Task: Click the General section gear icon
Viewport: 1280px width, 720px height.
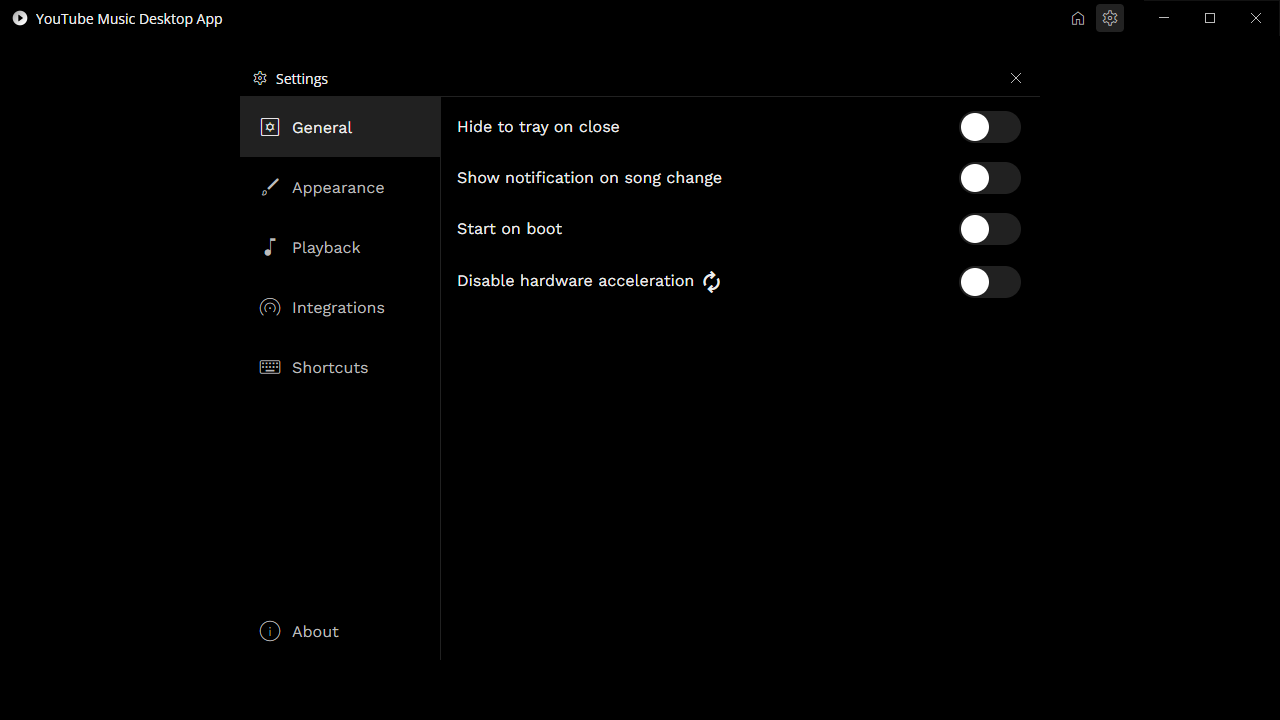Action: [269, 127]
